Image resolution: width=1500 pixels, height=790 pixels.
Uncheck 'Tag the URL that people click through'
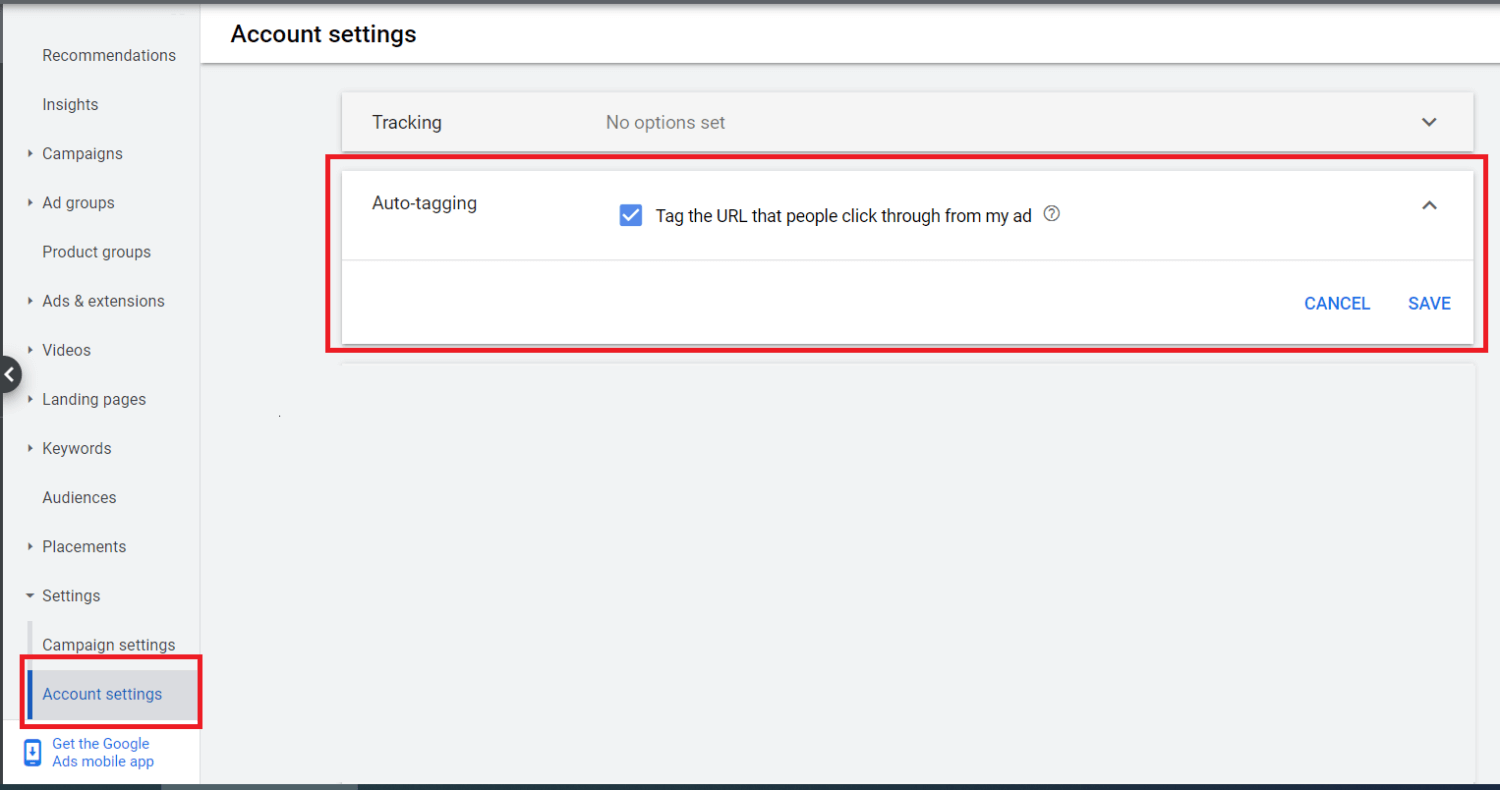pyautogui.click(x=630, y=214)
